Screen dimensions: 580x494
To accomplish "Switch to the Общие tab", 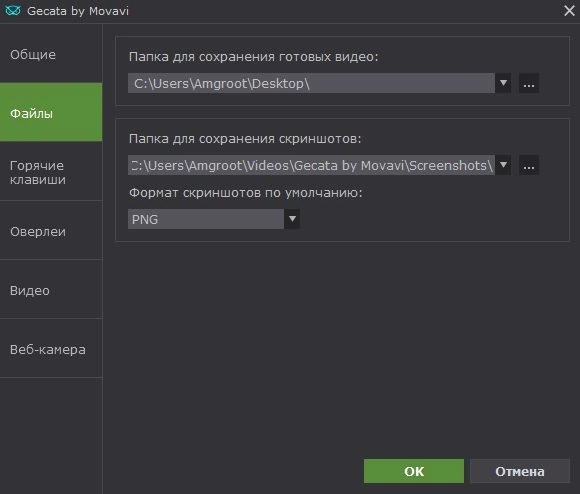I will pyautogui.click(x=51, y=54).
